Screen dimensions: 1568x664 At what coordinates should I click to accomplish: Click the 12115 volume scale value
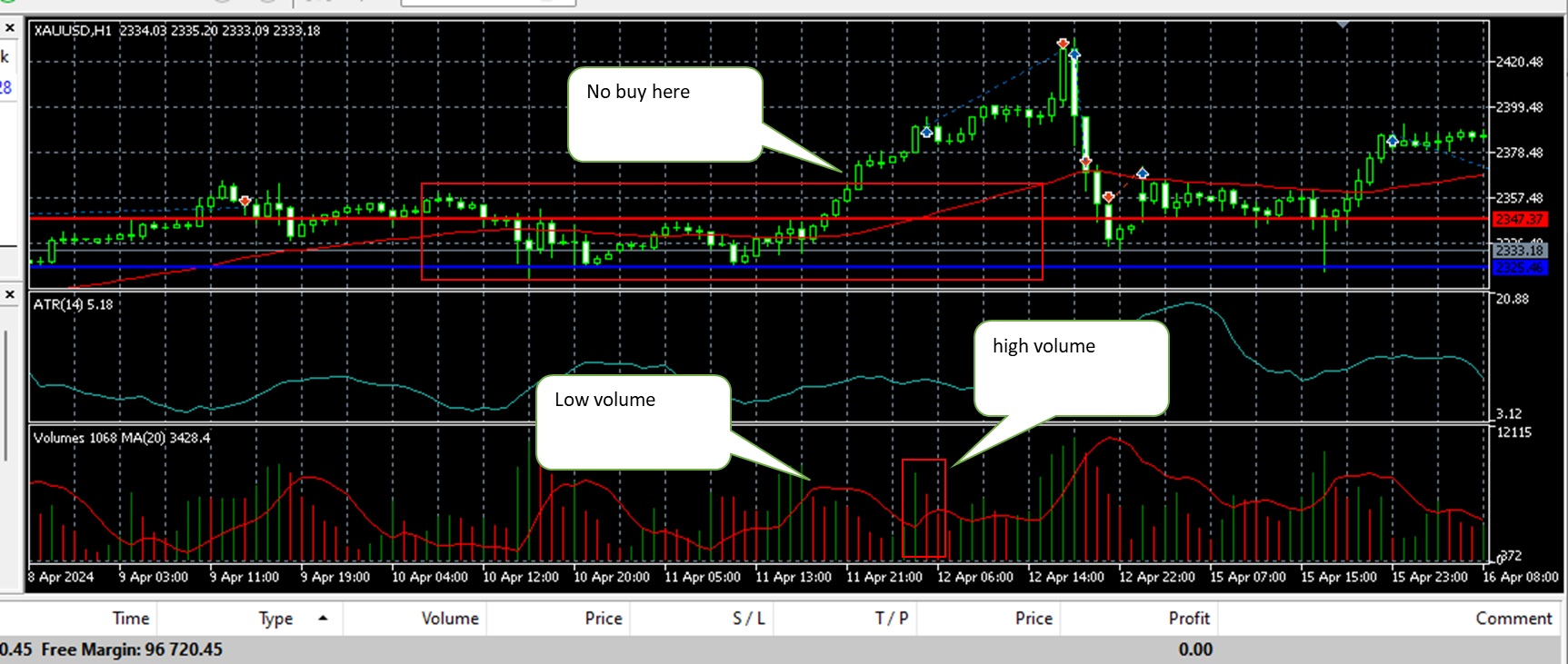click(x=1514, y=432)
